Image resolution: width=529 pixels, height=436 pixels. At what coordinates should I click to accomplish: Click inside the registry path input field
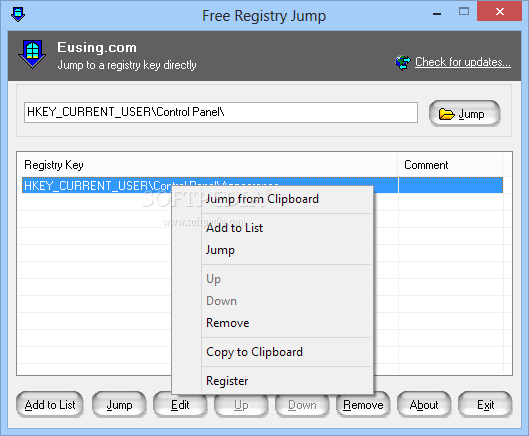click(x=221, y=112)
